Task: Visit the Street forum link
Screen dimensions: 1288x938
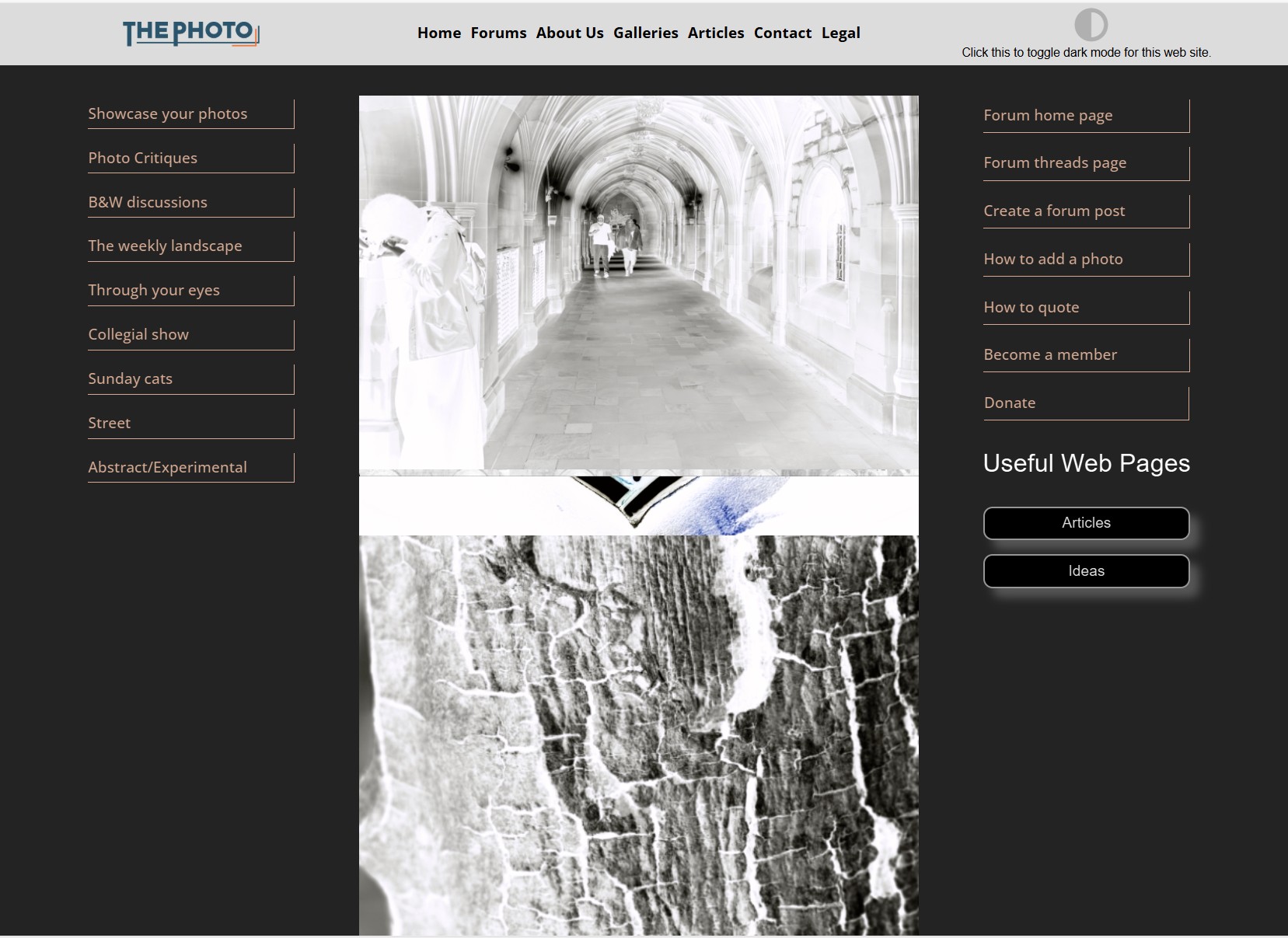Action: 190,423
